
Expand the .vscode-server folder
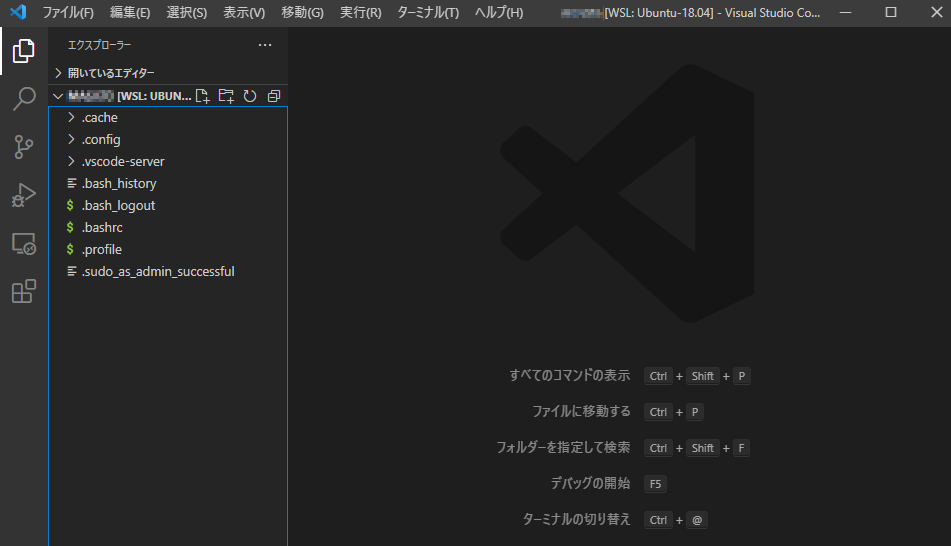coord(168,161)
